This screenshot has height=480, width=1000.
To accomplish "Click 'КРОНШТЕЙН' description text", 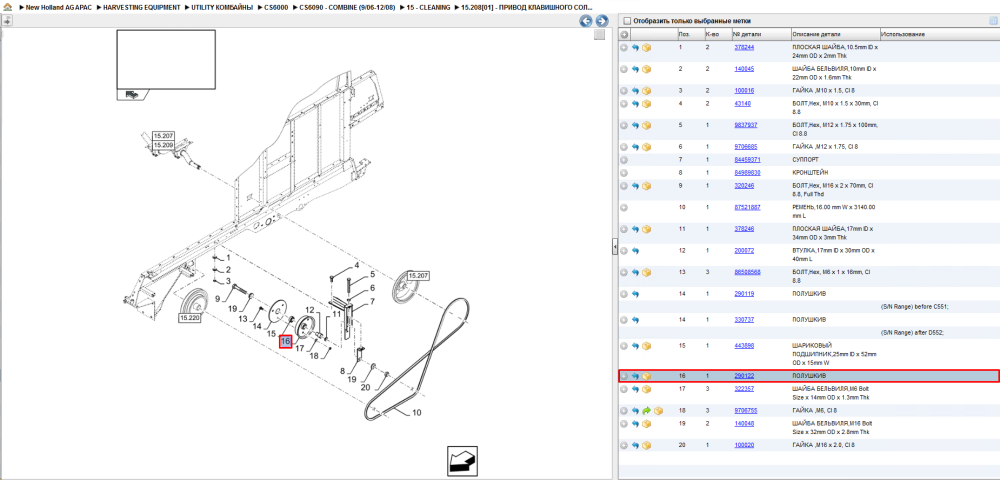I will tap(809, 173).
